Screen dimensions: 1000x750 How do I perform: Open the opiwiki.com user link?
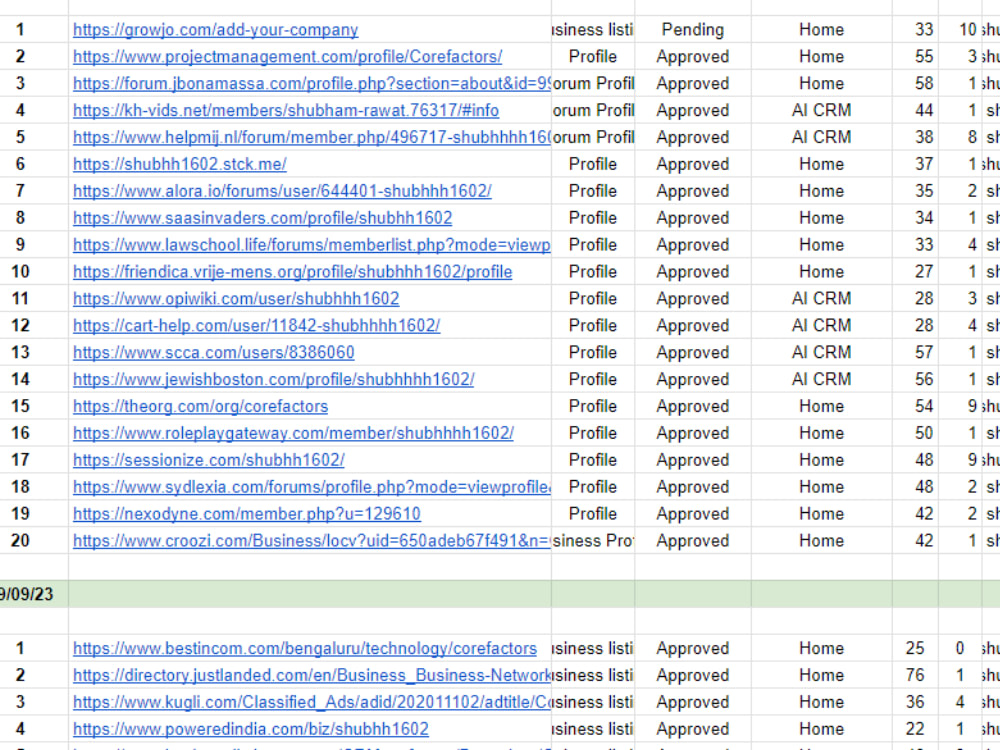(x=236, y=298)
